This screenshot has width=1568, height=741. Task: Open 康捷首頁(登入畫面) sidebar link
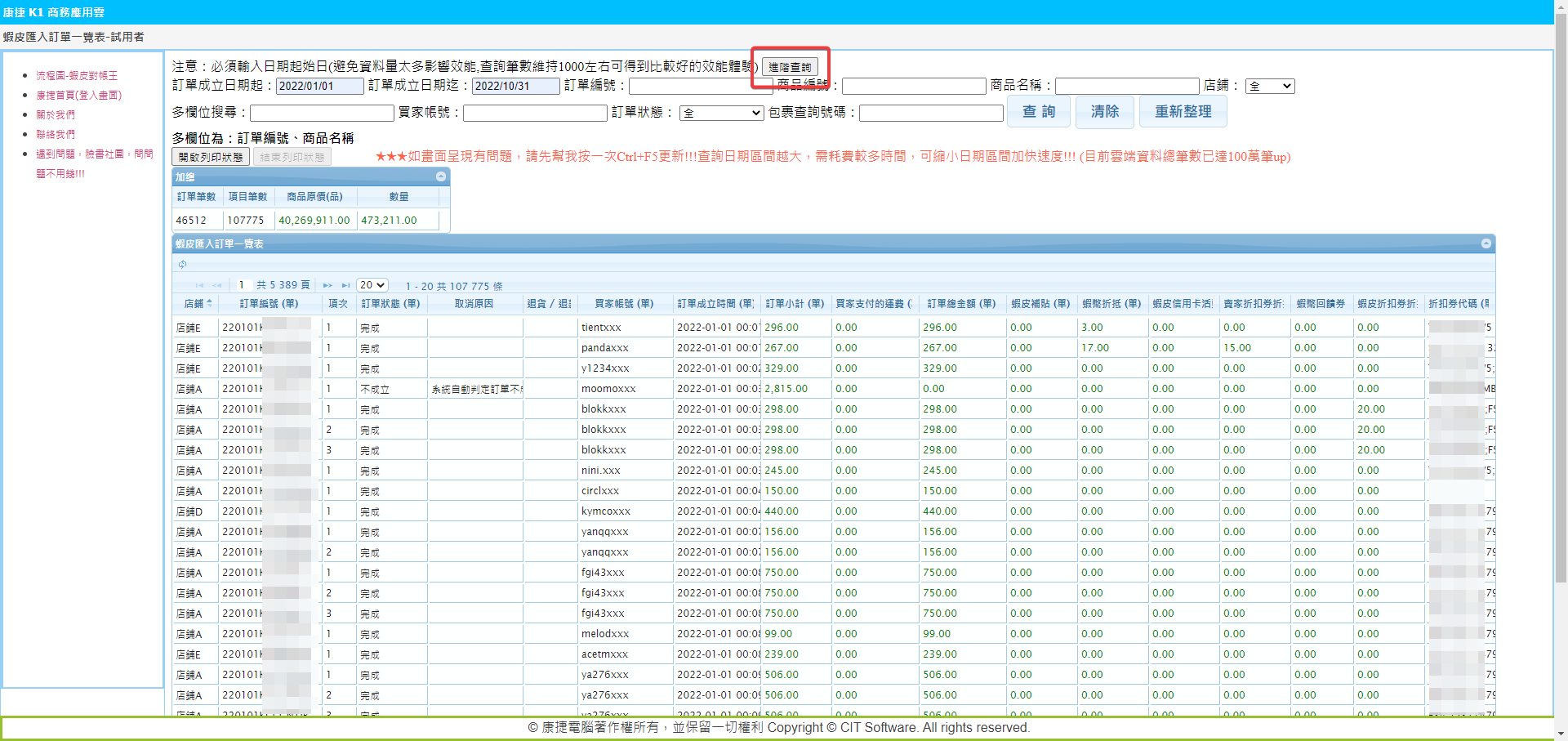click(x=78, y=95)
